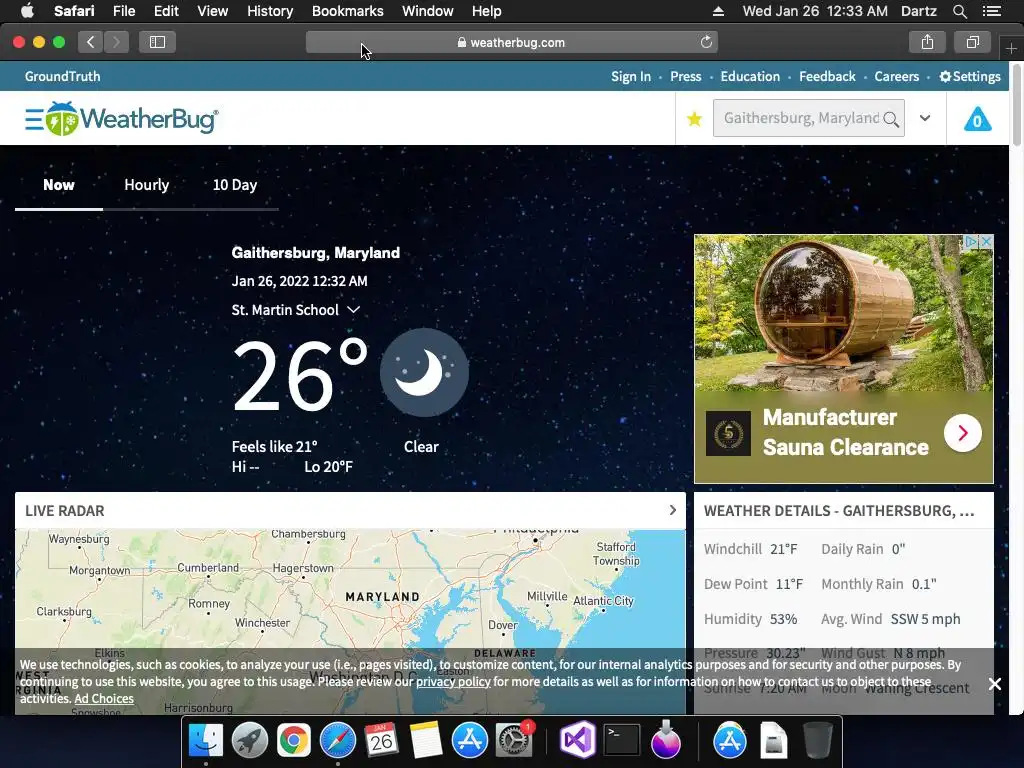
Task: Open Calendar in the Dock
Action: pos(381,740)
